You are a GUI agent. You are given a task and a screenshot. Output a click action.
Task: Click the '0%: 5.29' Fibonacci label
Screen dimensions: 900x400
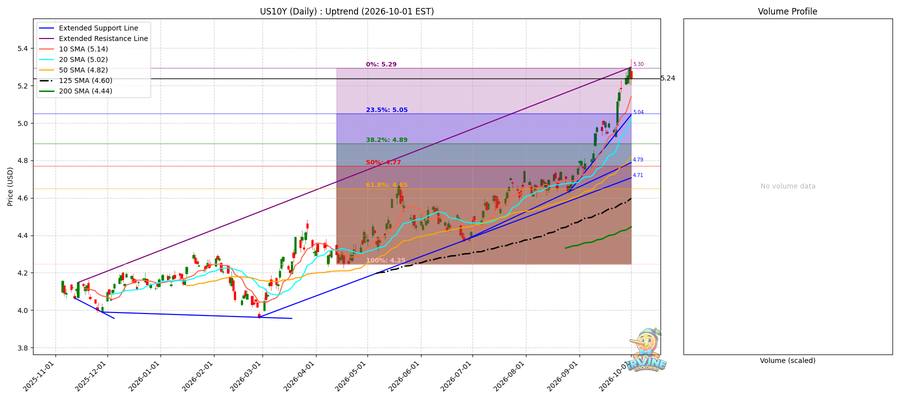379,64
